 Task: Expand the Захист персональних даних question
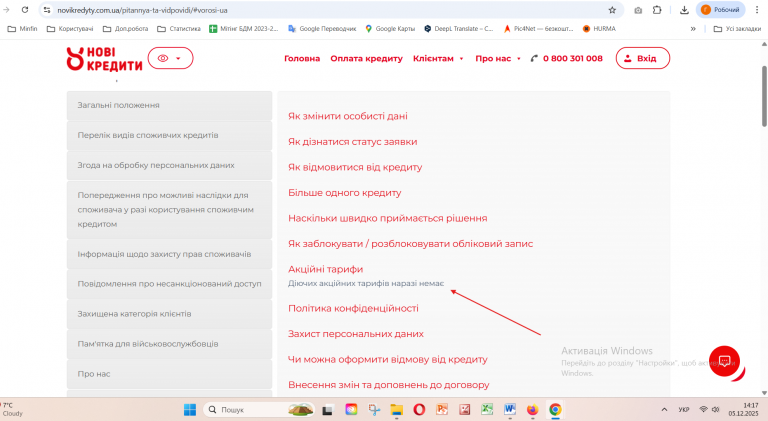[x=356, y=333]
